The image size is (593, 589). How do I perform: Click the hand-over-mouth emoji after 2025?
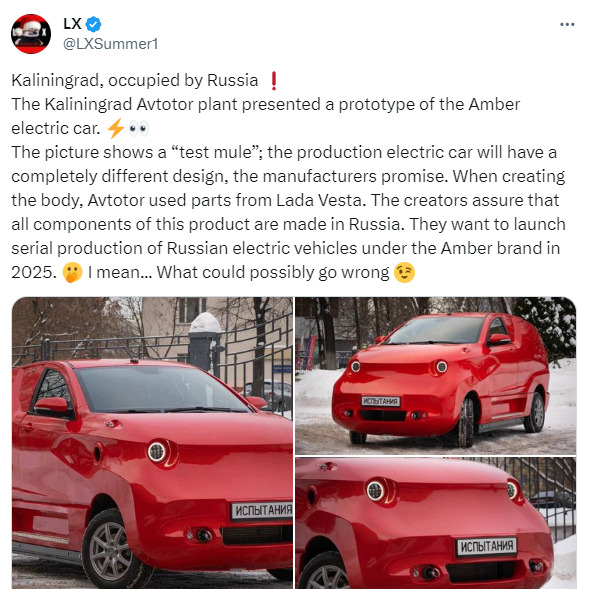point(72,273)
